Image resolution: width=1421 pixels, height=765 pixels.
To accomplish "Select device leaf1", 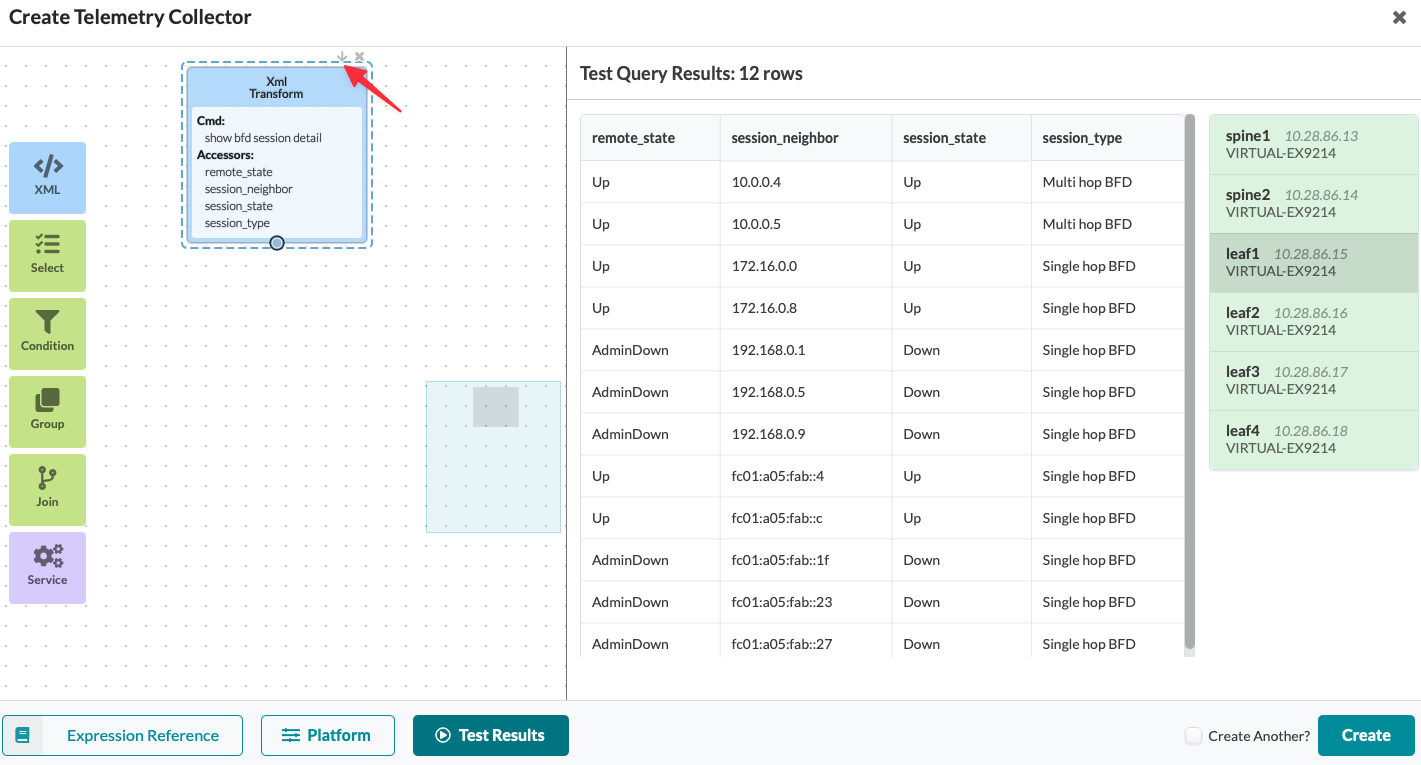I will 1314,263.
